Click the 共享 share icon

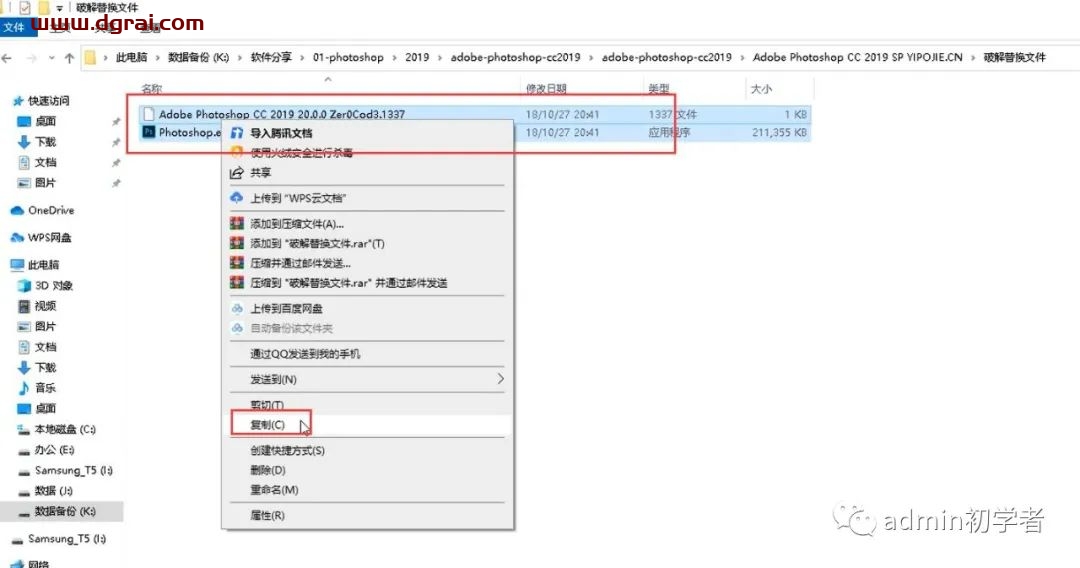[x=237, y=172]
